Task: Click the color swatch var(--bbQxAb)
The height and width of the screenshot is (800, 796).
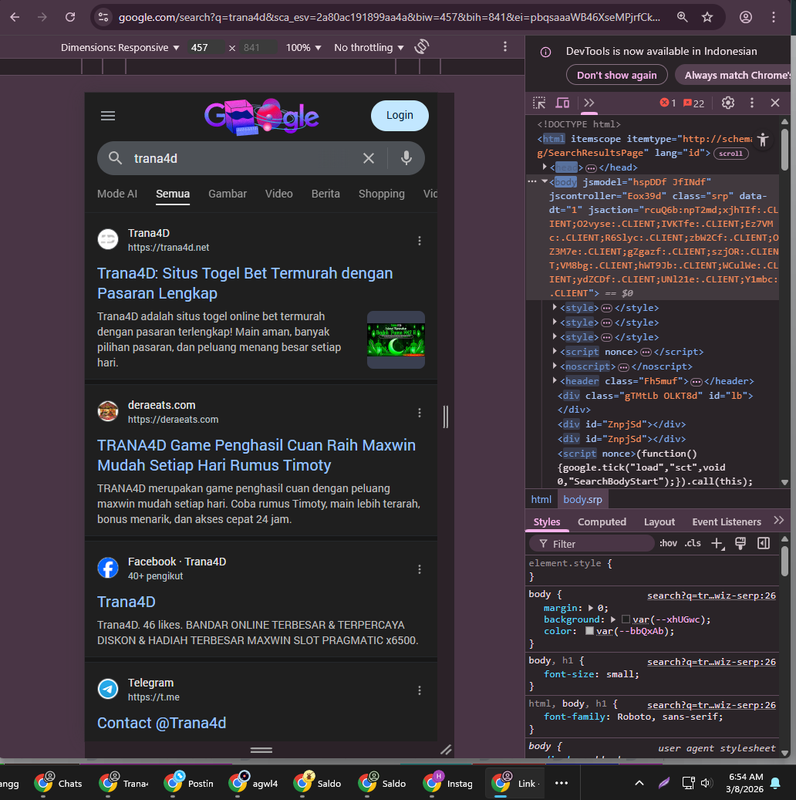Action: (x=589, y=631)
